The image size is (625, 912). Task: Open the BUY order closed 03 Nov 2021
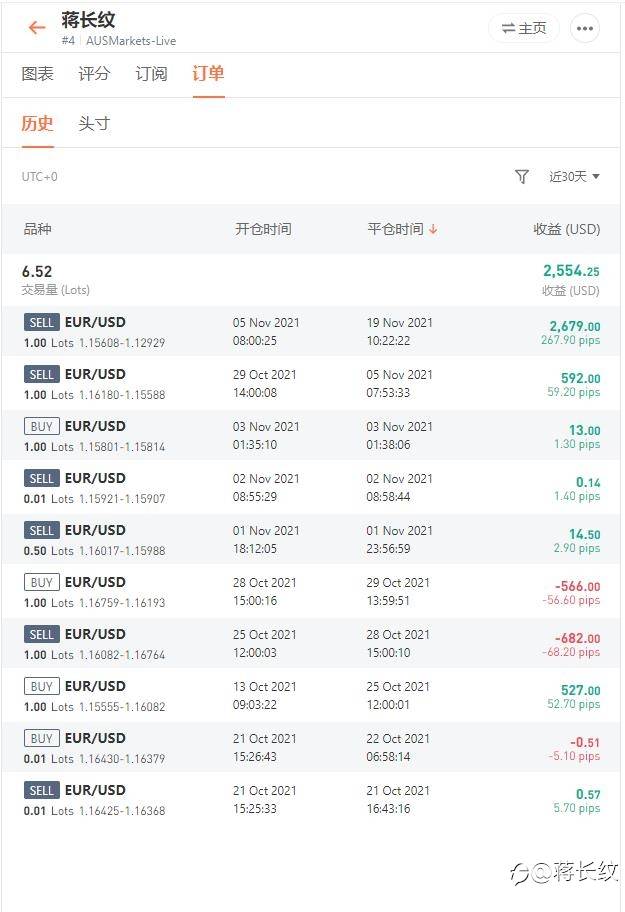pos(311,436)
